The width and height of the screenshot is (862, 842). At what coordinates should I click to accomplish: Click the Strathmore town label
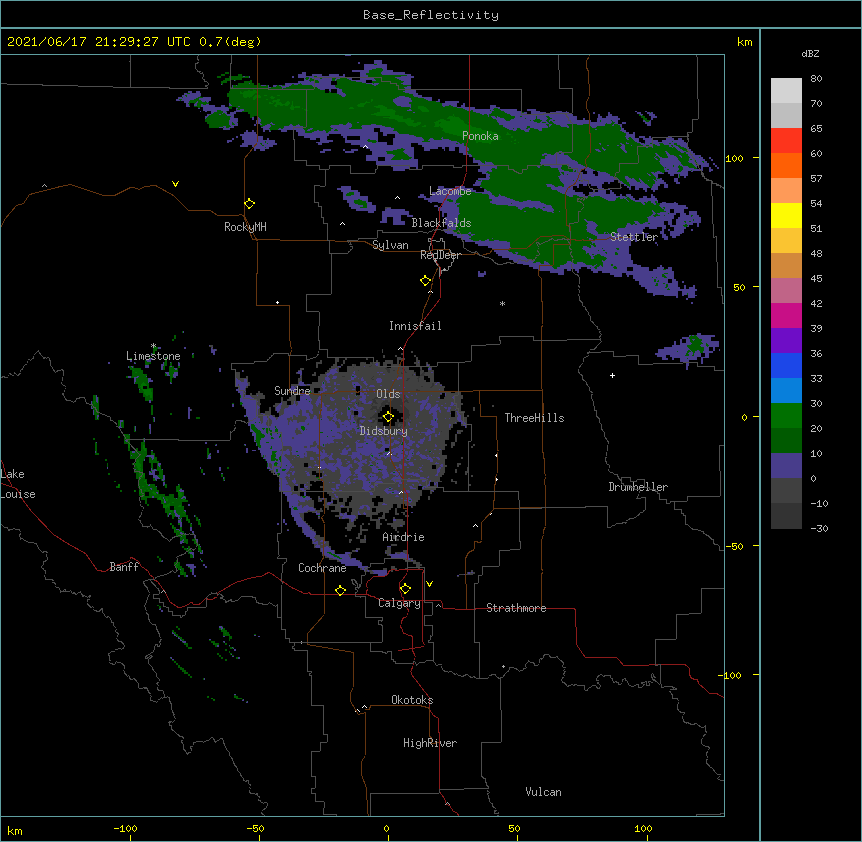point(516,608)
